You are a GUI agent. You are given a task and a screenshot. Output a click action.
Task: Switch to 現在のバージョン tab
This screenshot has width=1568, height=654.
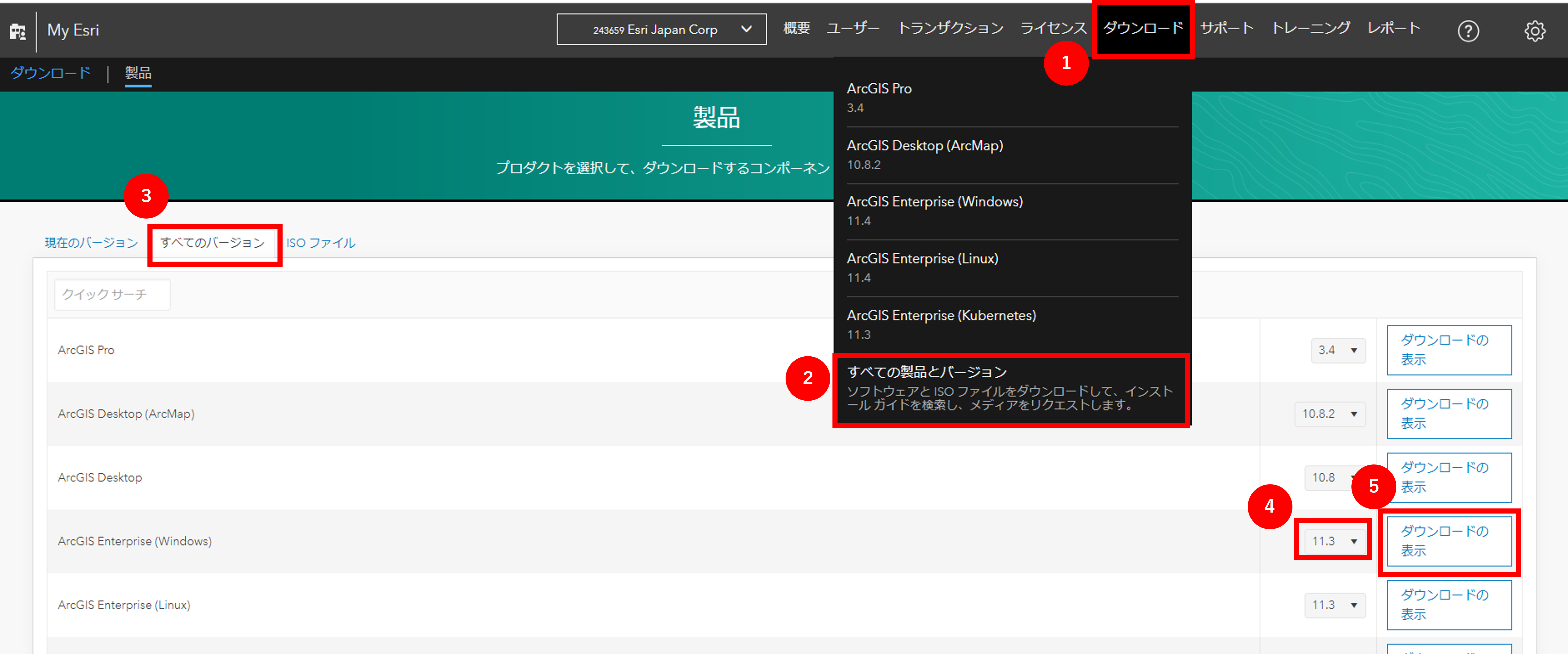click(x=91, y=243)
